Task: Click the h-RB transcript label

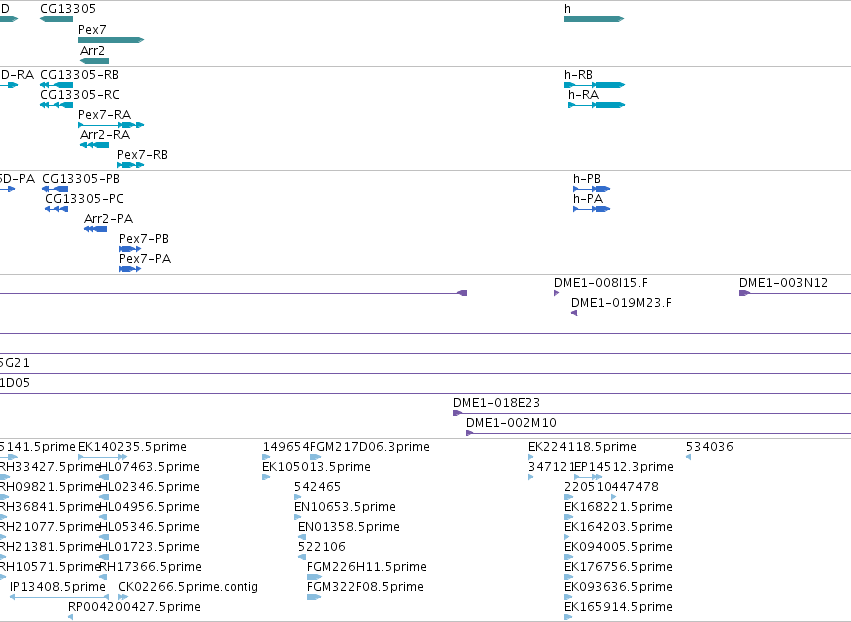Action: (x=579, y=75)
